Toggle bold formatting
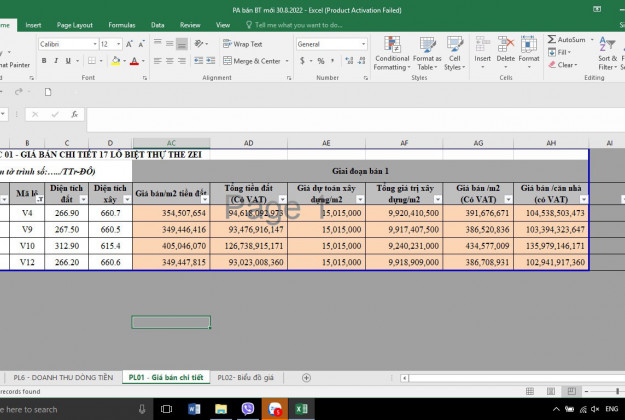Screen dimensions: 625x420 (44, 61)
